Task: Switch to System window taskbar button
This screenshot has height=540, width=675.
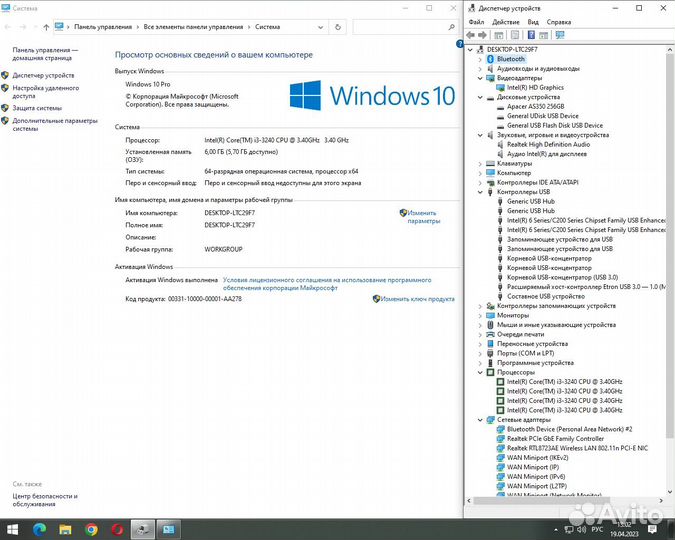Action: [x=169, y=529]
